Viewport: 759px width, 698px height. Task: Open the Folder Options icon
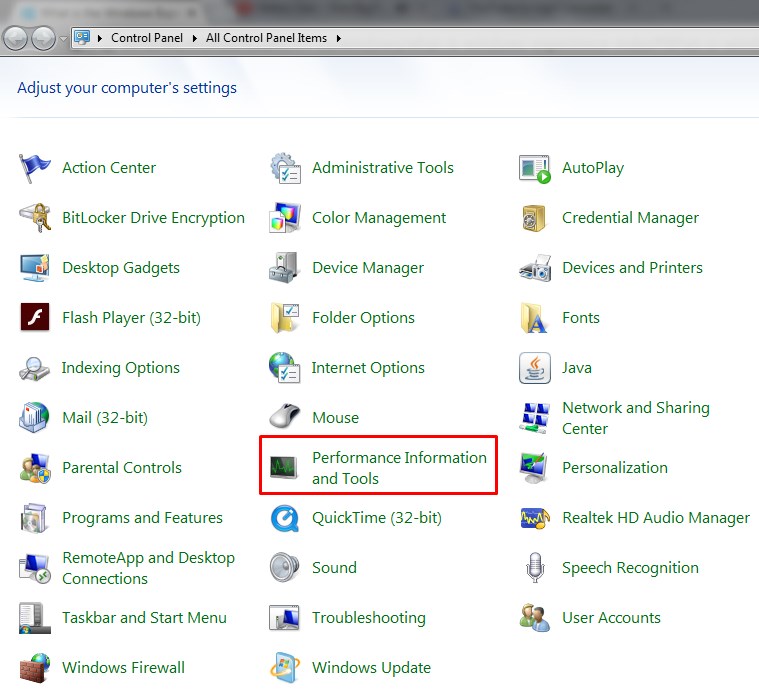coord(285,318)
